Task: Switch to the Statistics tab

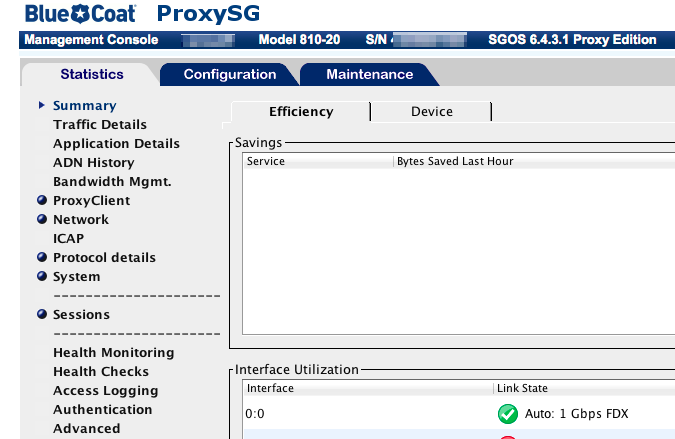Action: click(x=92, y=74)
